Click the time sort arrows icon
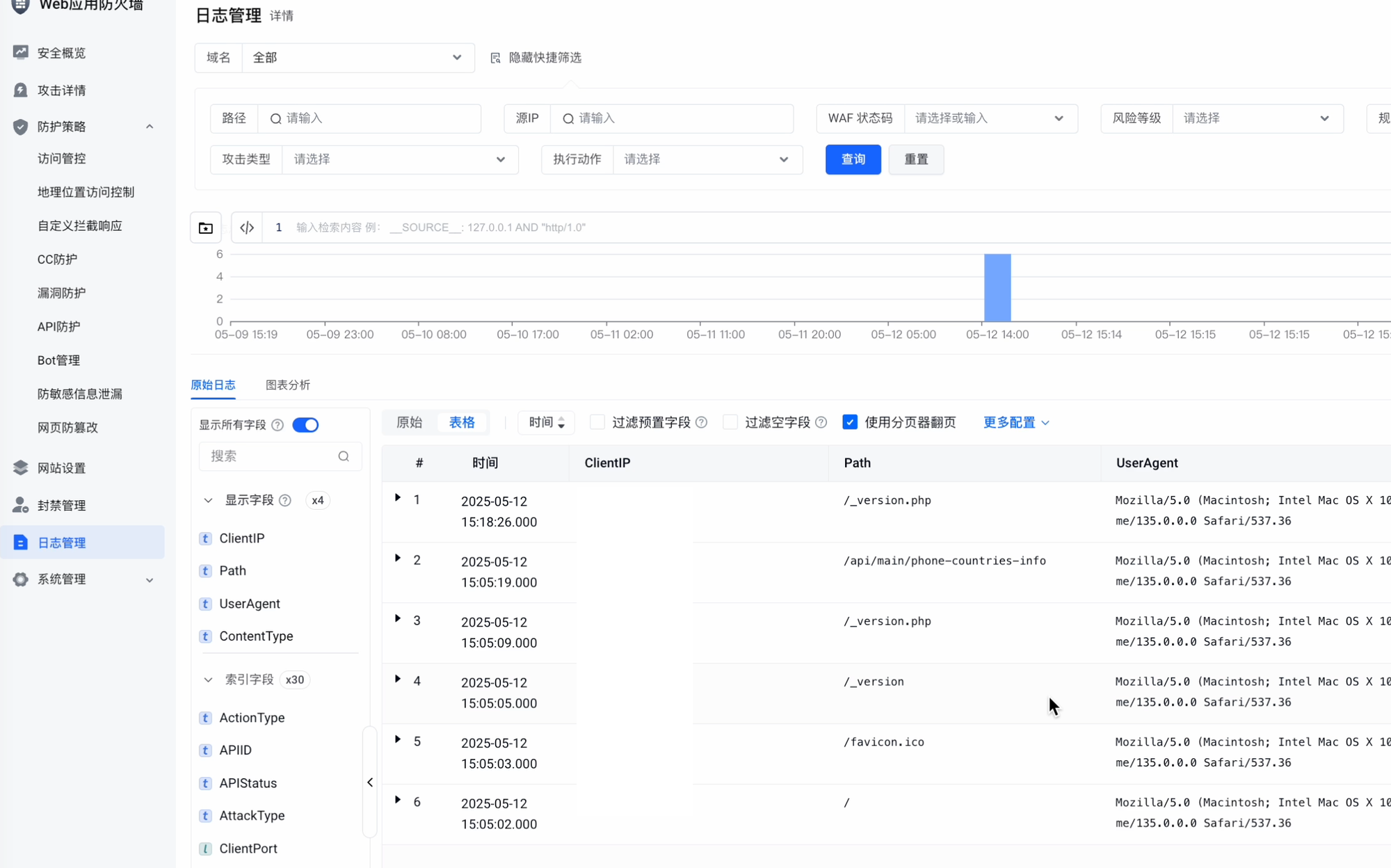 561,422
